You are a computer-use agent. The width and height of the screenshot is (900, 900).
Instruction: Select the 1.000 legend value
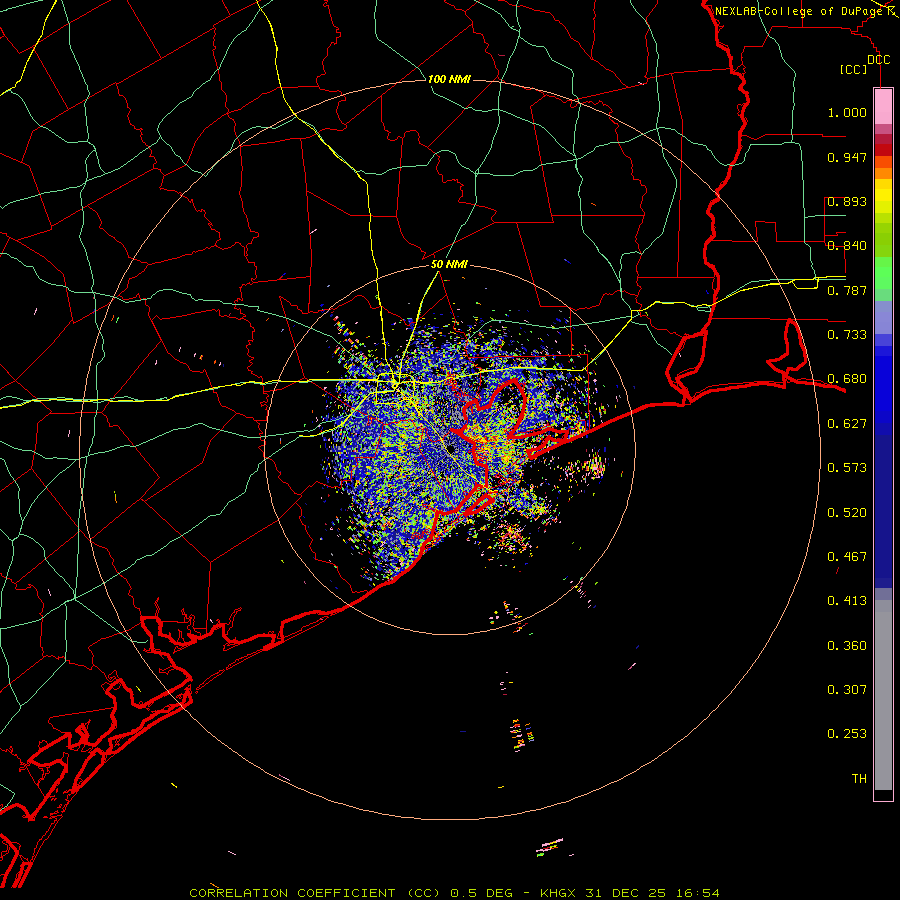tap(847, 112)
